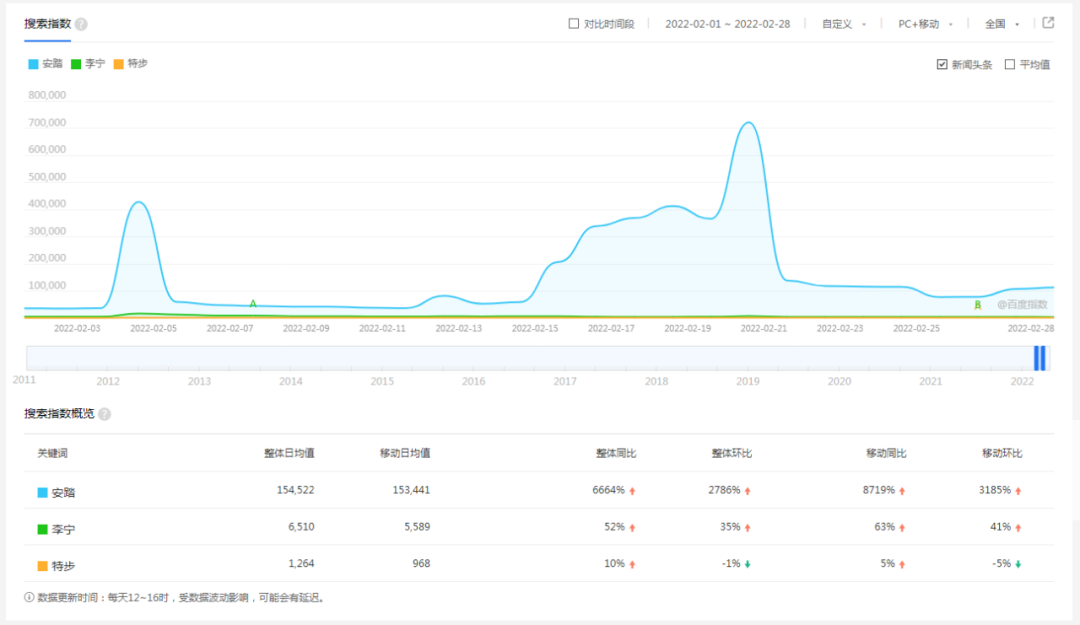Toggle the blue 安踏 legend swatch

tap(33, 64)
